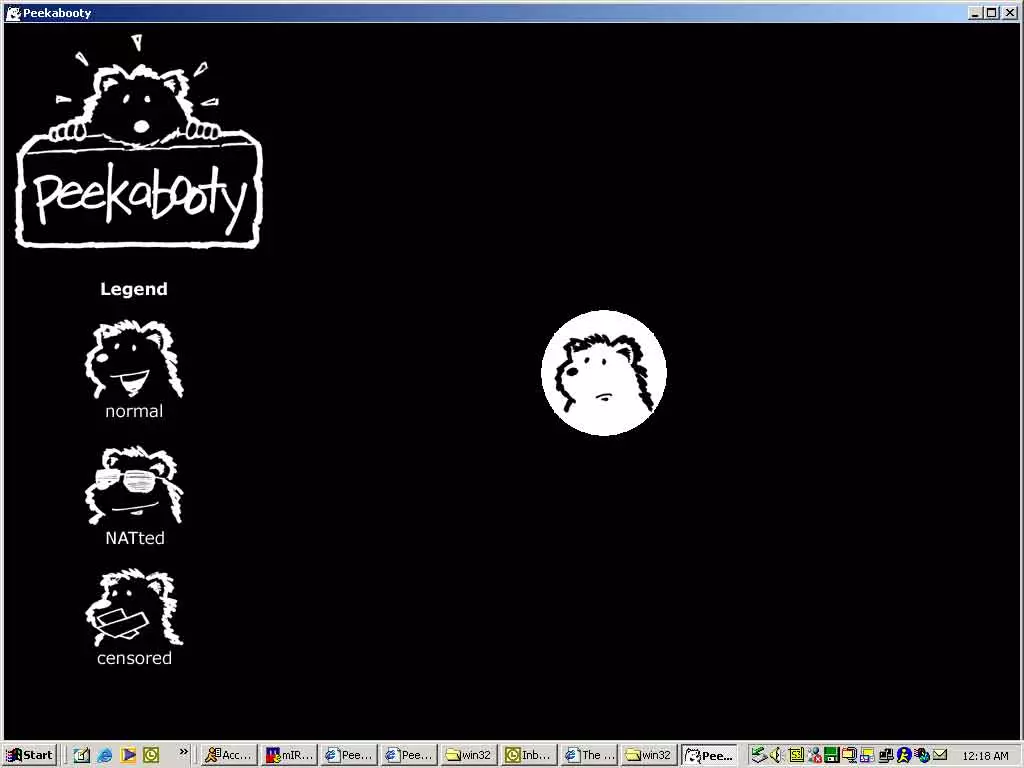Viewport: 1024px width, 768px height.
Task: Click the active Peekabooty taskbar button
Action: point(710,754)
